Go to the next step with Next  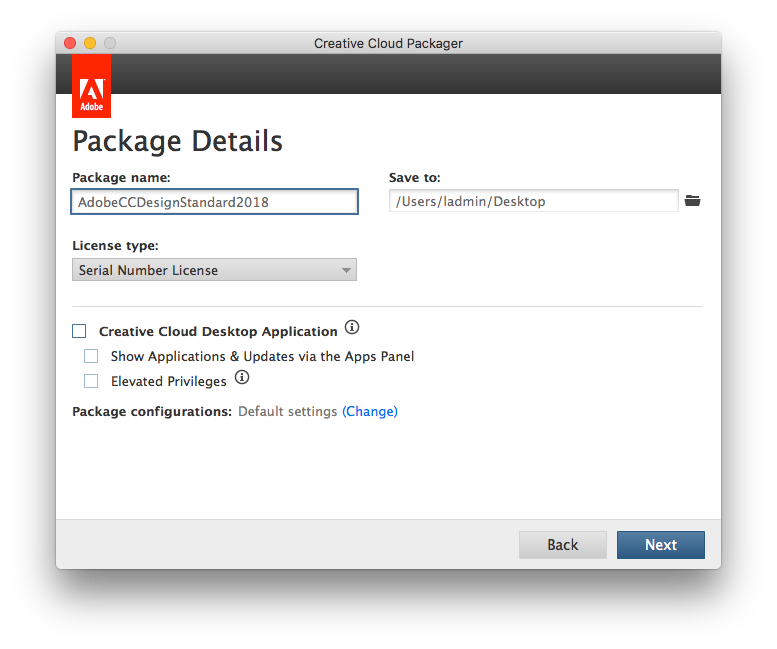pyautogui.click(x=661, y=545)
